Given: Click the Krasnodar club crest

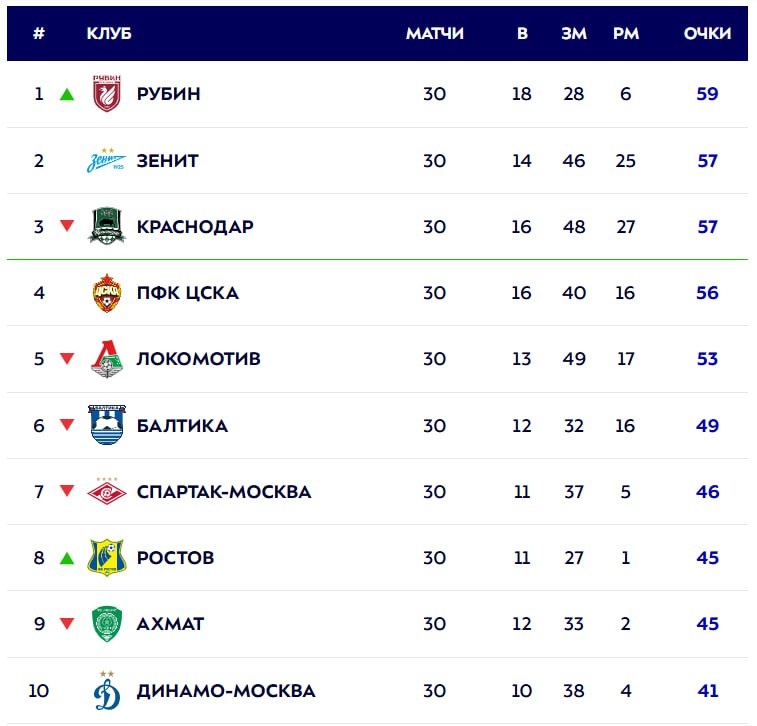Looking at the screenshot, I should click(106, 226).
